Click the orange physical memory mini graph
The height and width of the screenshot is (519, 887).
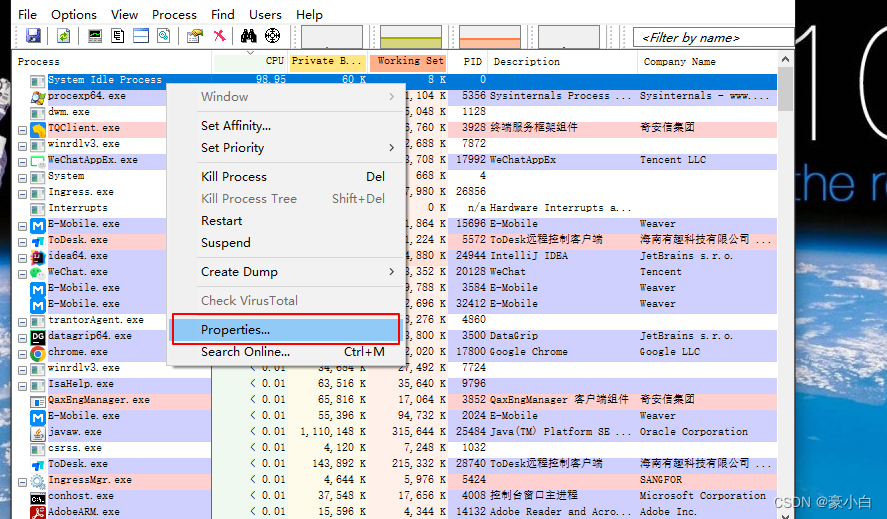point(490,37)
